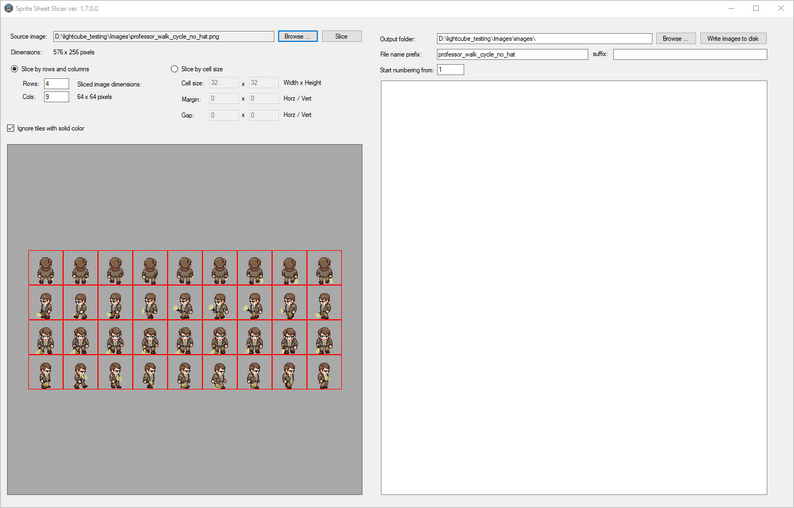The height and width of the screenshot is (508, 794).
Task: Click the Output folder path field
Action: pos(544,38)
